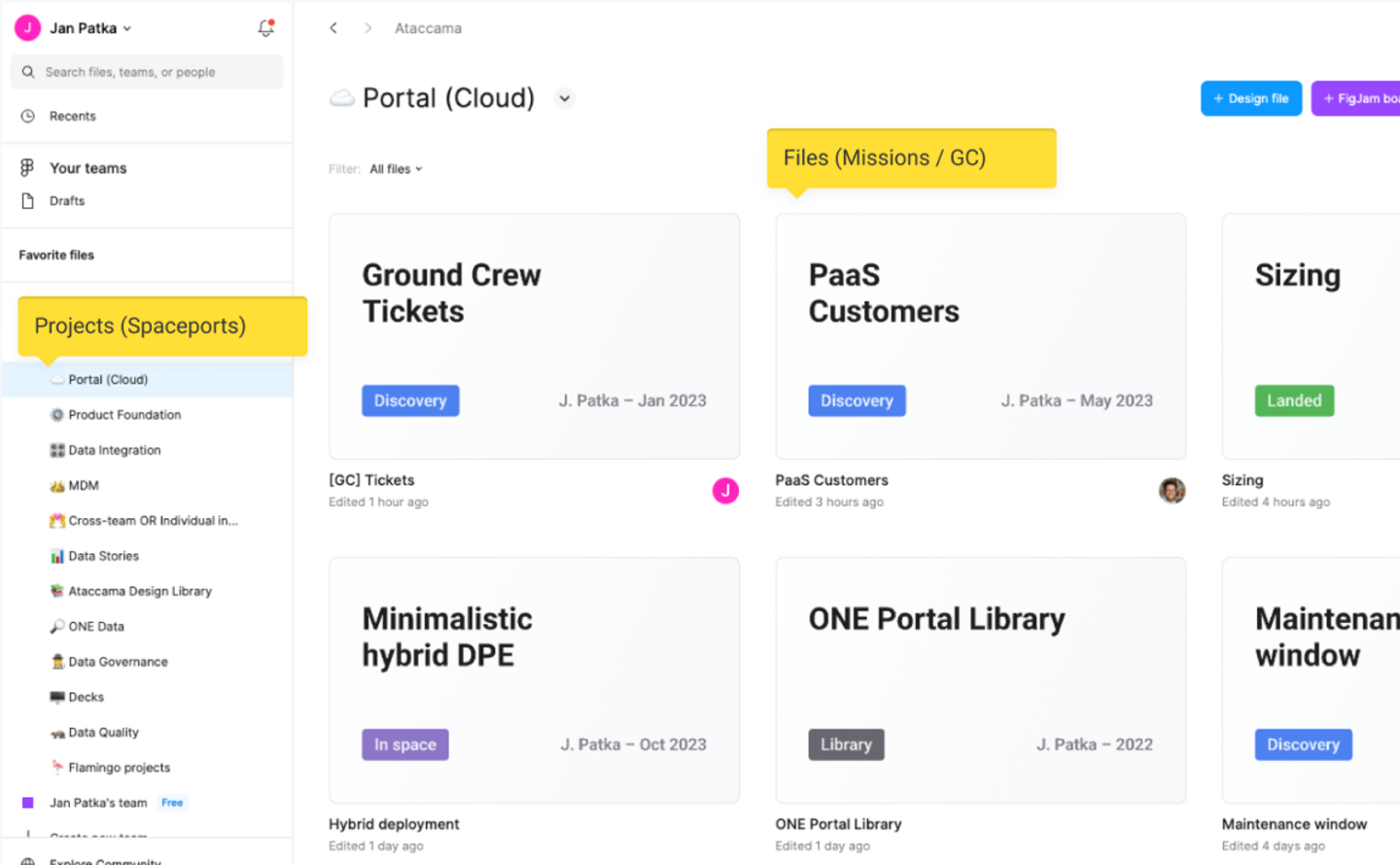This screenshot has height=865, width=1400.
Task: Select Product Foundation project in sidebar
Action: click(124, 415)
